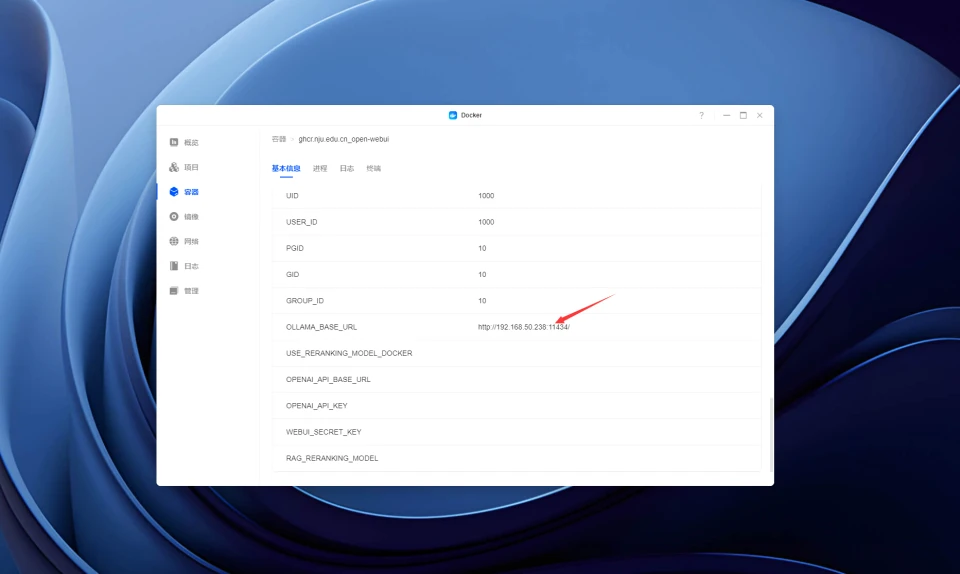Image resolution: width=960 pixels, height=574 pixels.
Task: Click the OLLAMA_BASE_URL variable name
Action: click(321, 327)
